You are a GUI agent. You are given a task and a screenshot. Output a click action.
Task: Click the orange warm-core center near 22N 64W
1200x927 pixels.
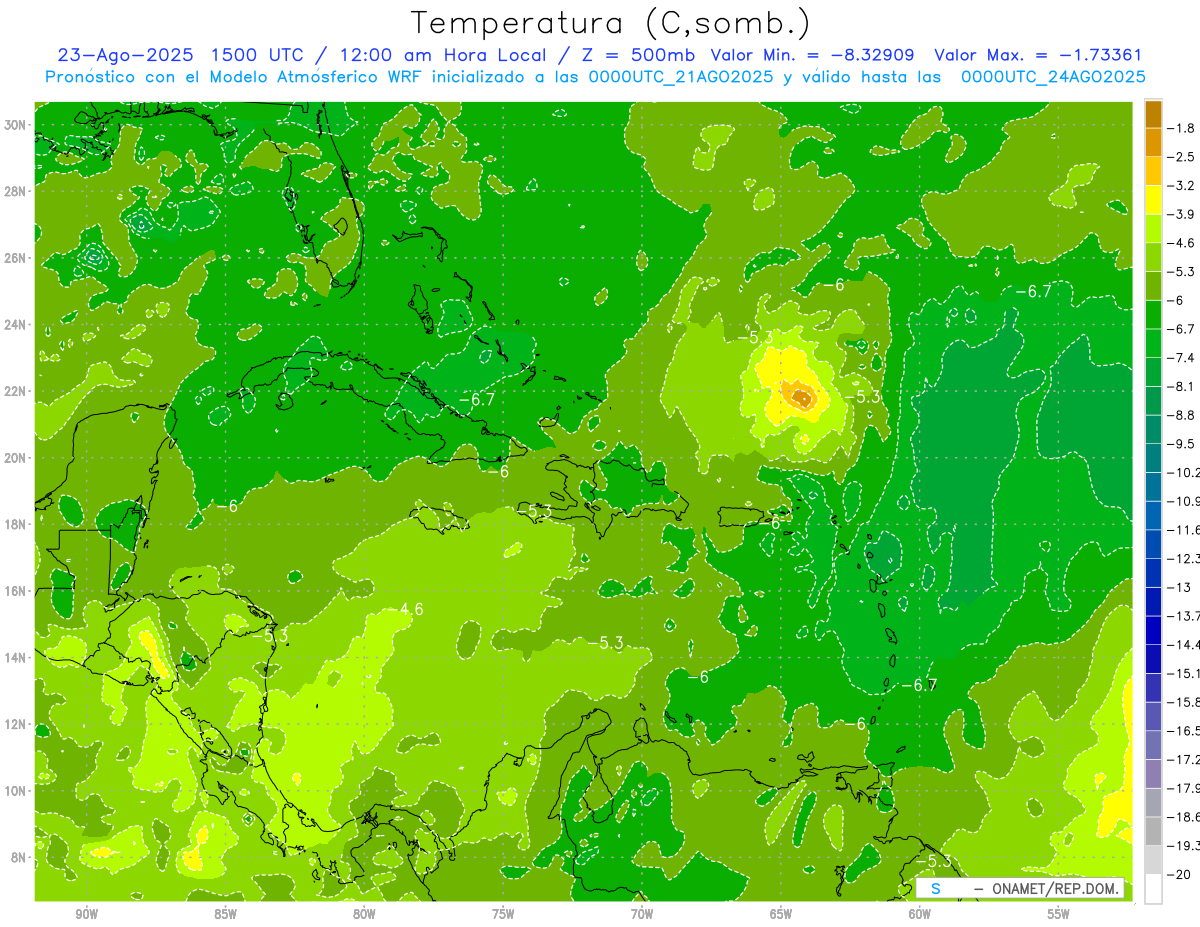coord(803,397)
